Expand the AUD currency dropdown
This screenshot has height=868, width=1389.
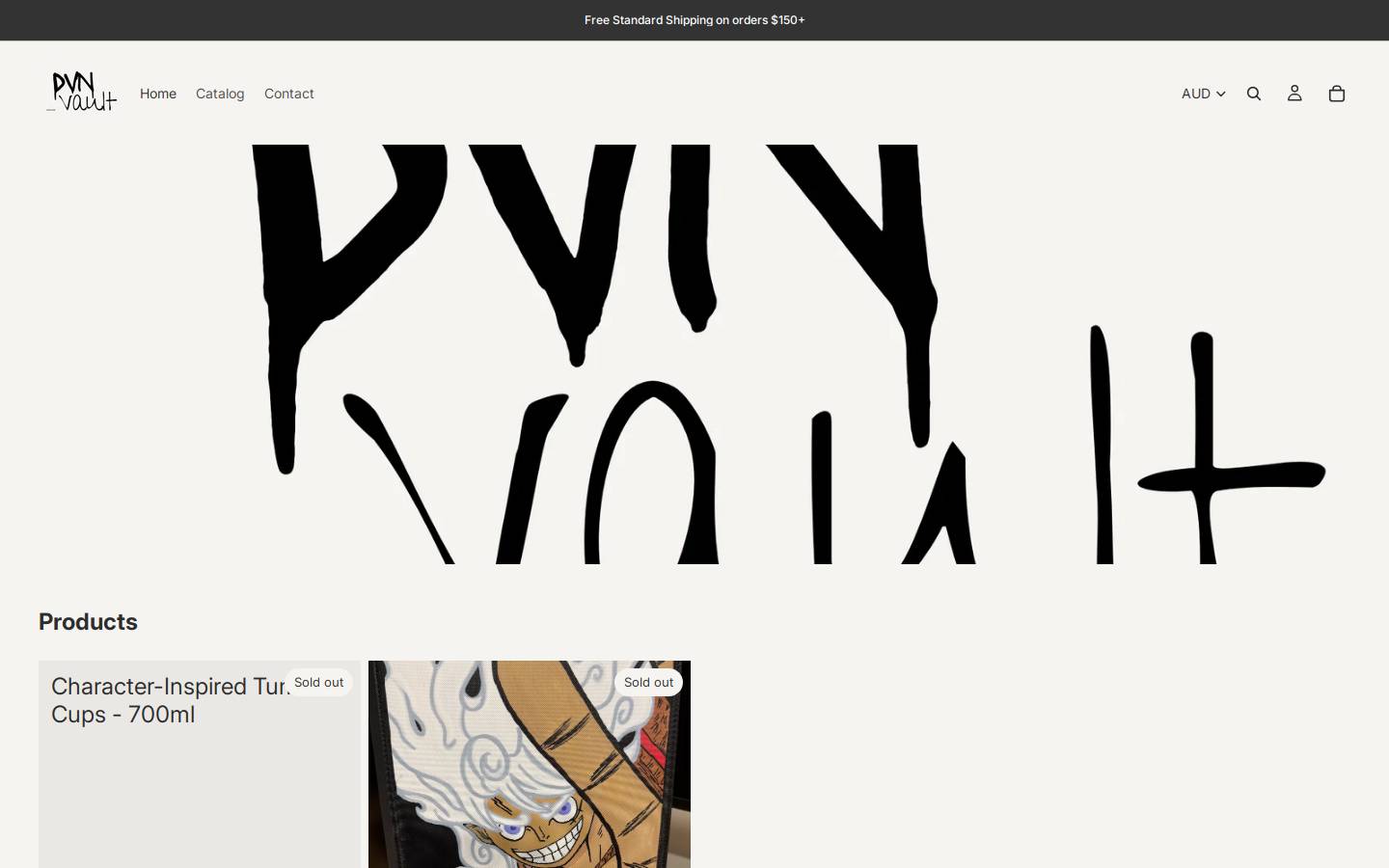[1203, 94]
